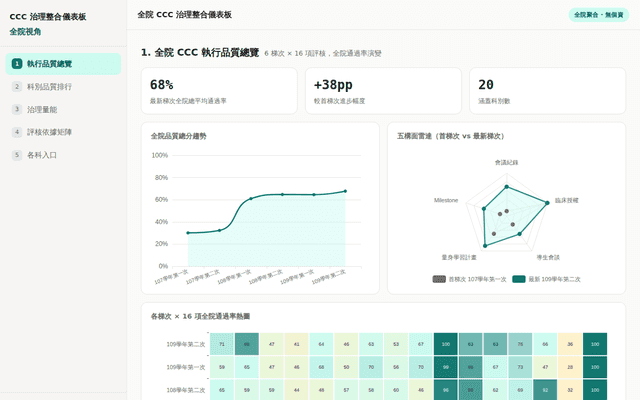The height and width of the screenshot is (400, 640).
Task: Click the radar's green 會議紀錄 vertex point
Action: [x=507, y=187]
